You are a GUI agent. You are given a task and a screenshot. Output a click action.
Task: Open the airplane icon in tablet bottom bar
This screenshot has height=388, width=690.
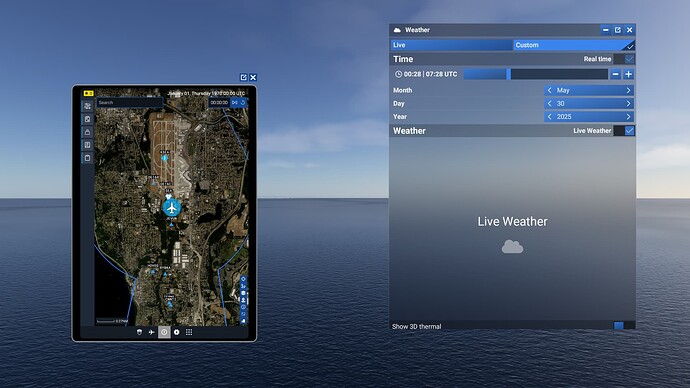(x=151, y=332)
